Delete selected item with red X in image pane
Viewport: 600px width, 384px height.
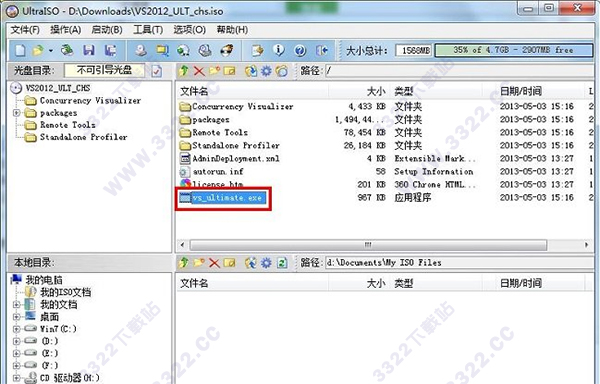[x=199, y=71]
